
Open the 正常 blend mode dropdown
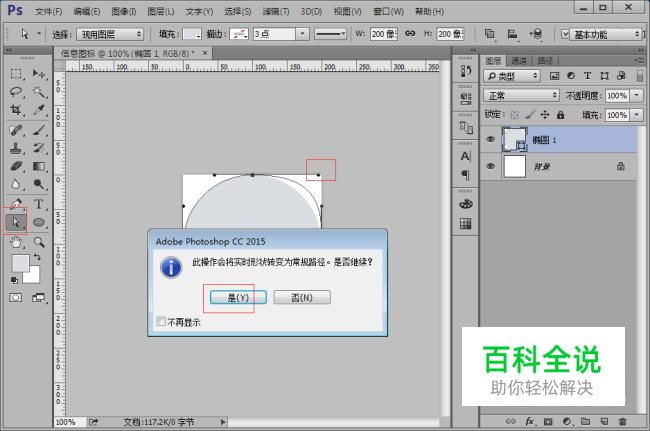[521, 96]
